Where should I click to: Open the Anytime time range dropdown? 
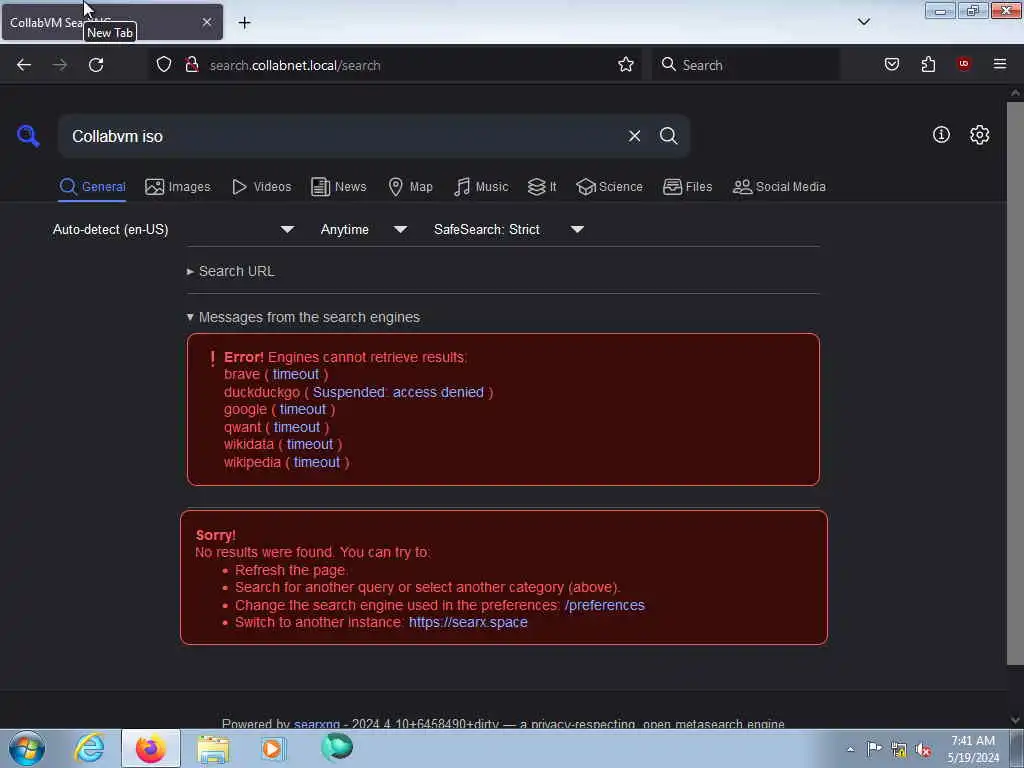[x=364, y=229]
